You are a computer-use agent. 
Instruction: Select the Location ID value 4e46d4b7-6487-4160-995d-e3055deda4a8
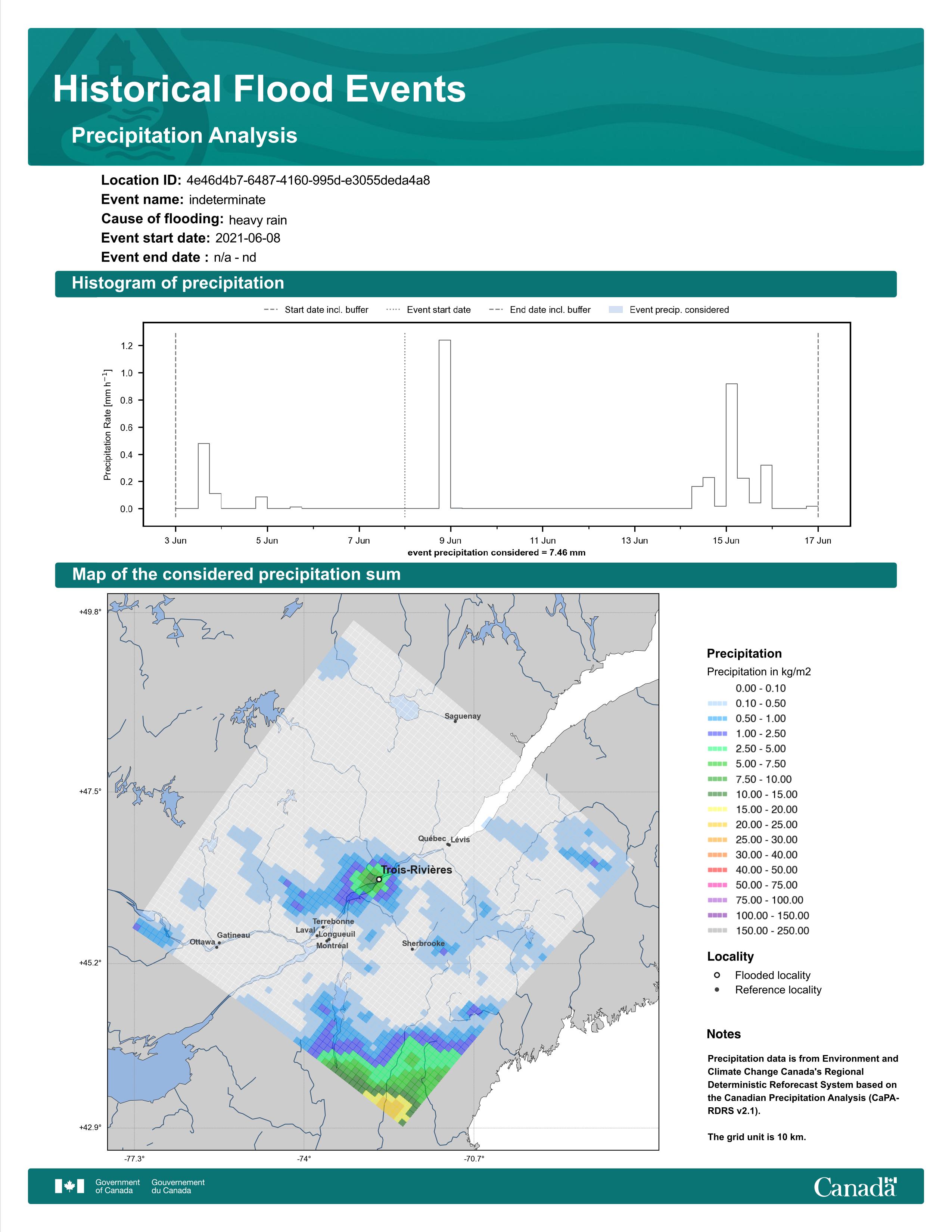[x=308, y=181]
